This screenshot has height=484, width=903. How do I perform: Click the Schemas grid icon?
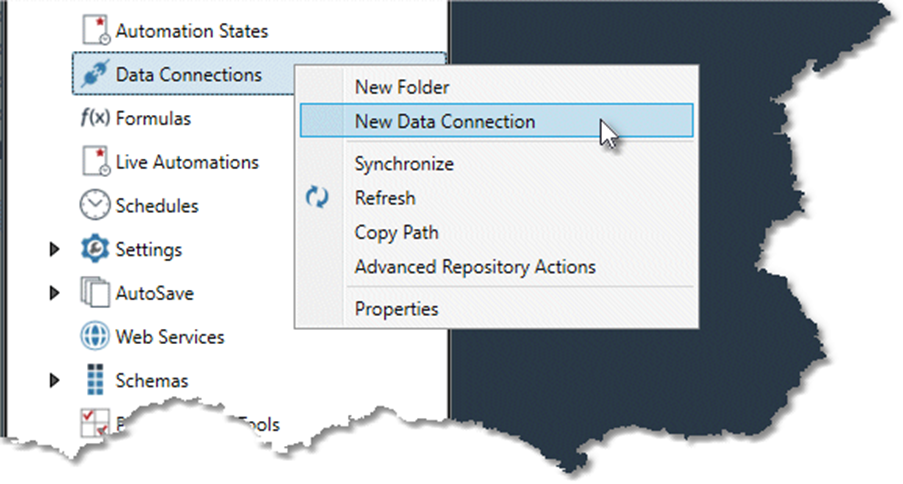tap(94, 381)
